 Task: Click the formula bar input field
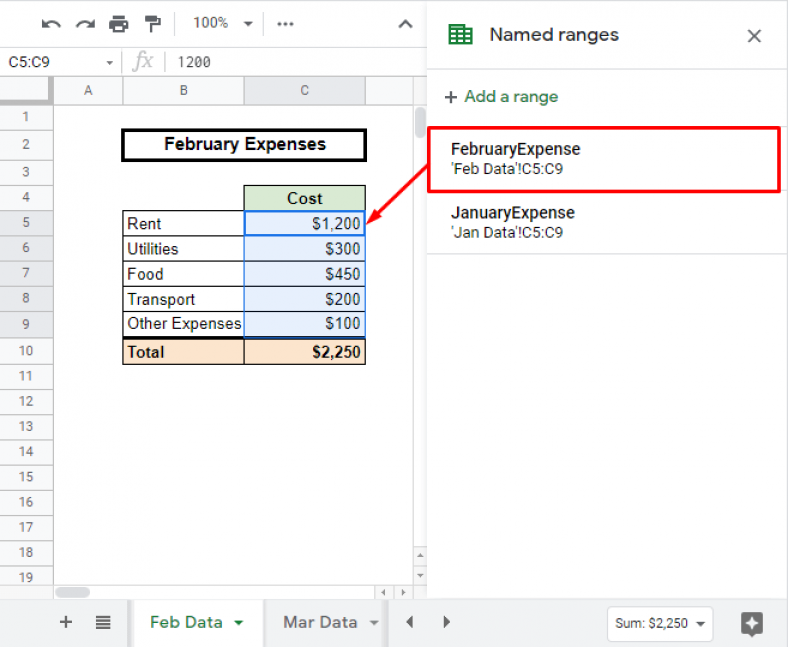pos(290,62)
